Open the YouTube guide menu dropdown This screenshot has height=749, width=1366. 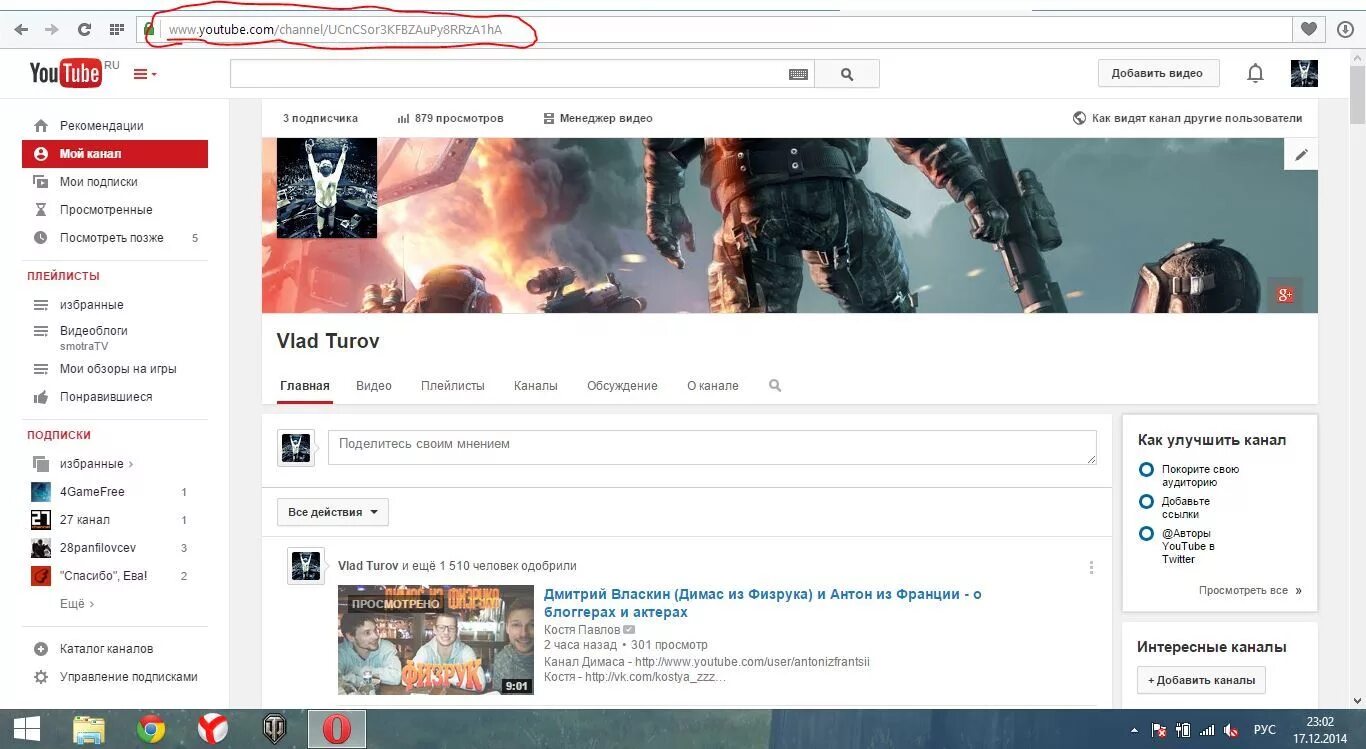145,74
